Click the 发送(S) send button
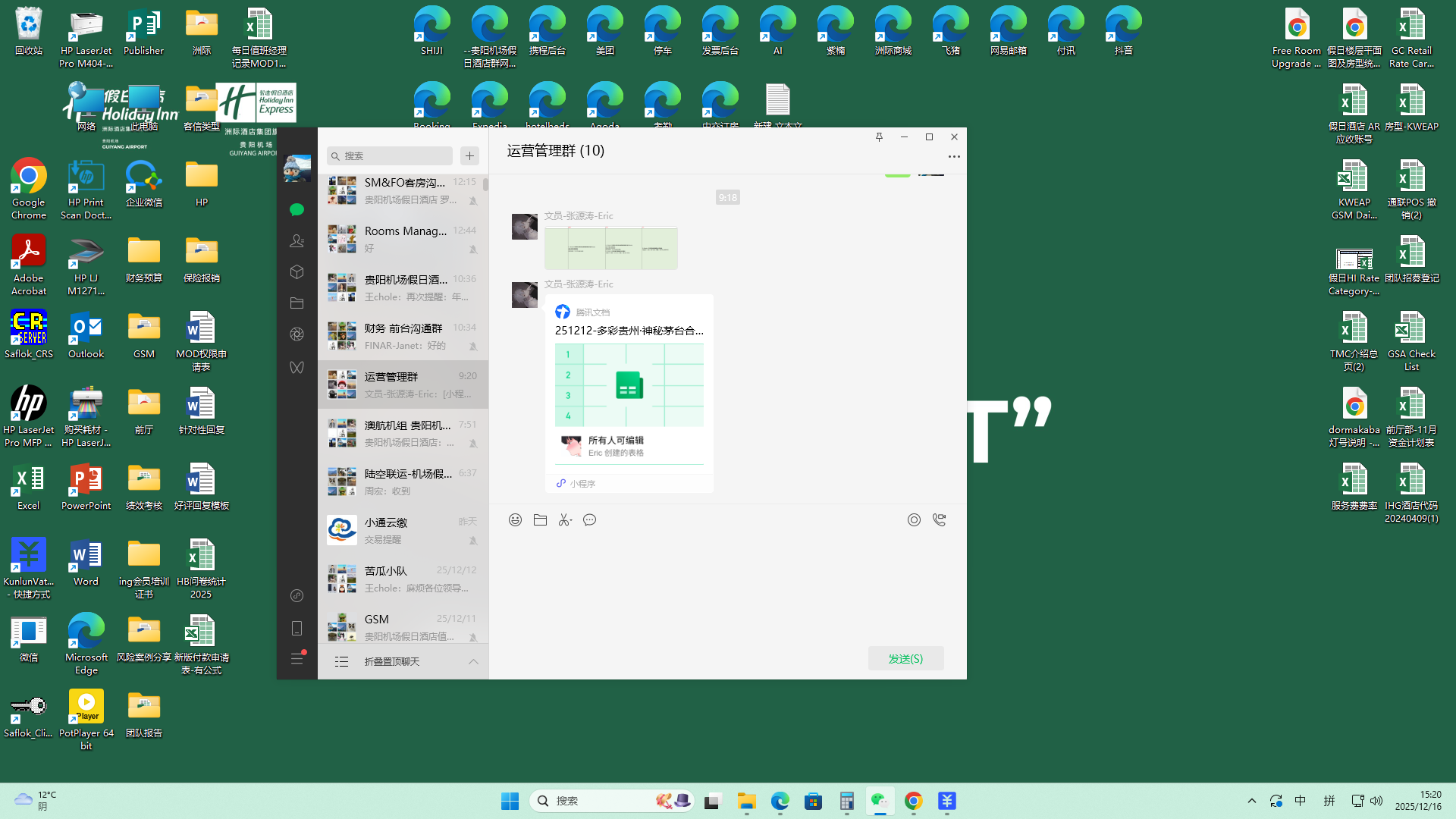The height and width of the screenshot is (819, 1456). tap(905, 659)
